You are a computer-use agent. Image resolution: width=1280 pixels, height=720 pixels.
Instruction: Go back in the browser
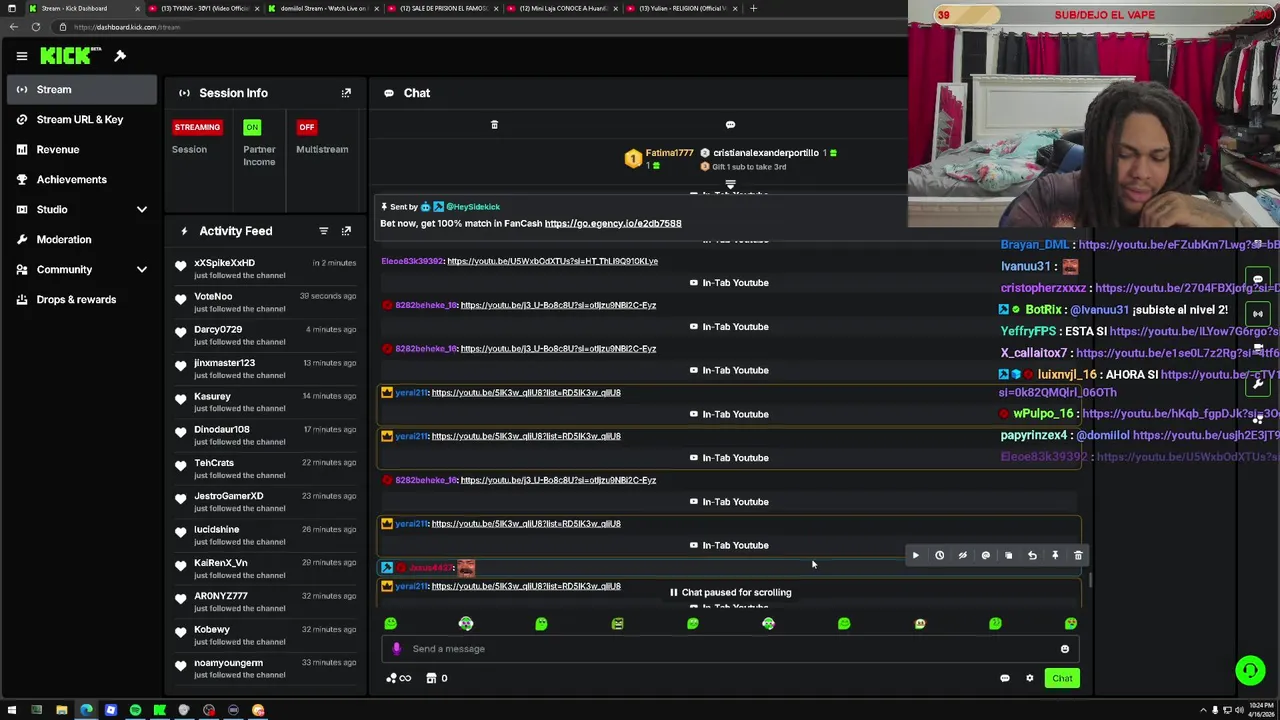point(12,27)
